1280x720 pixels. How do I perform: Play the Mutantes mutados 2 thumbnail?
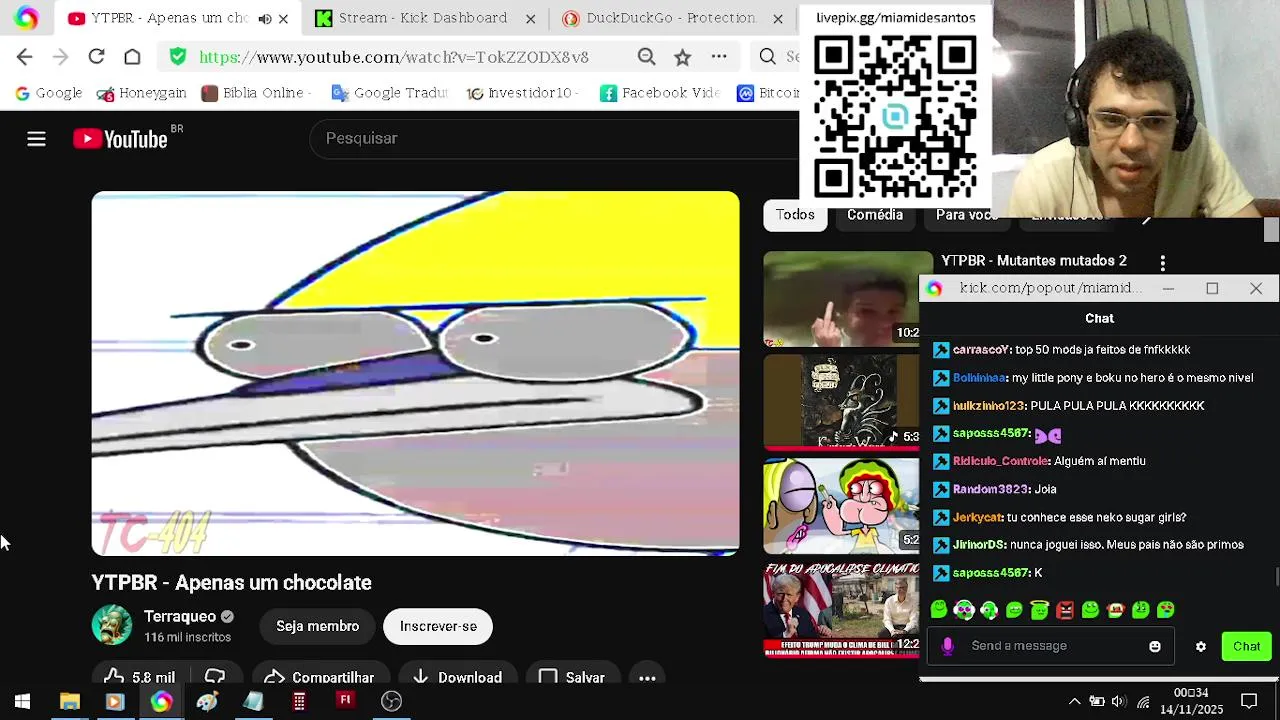[x=846, y=299]
